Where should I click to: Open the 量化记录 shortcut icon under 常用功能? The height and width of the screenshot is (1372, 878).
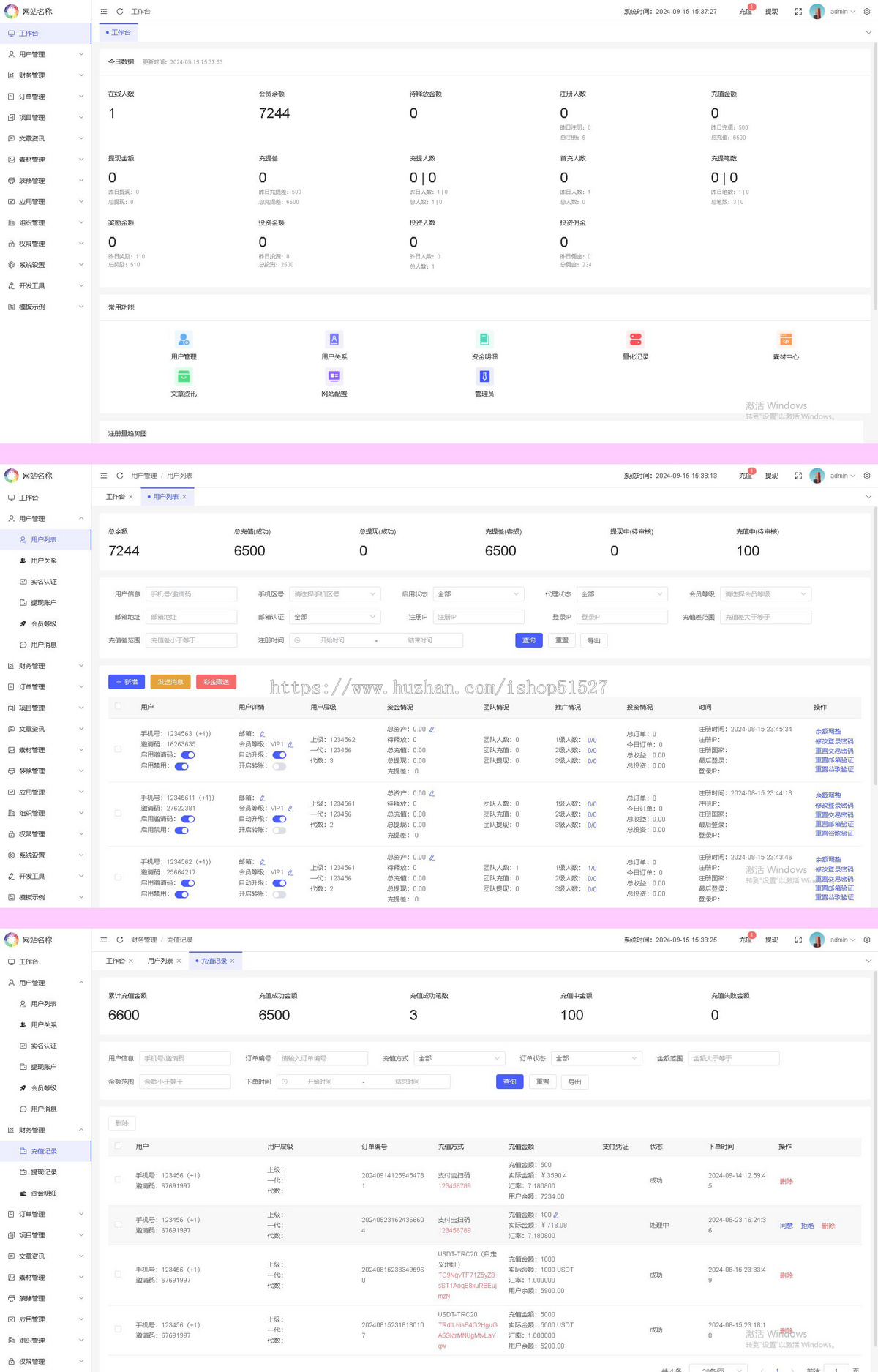point(635,340)
